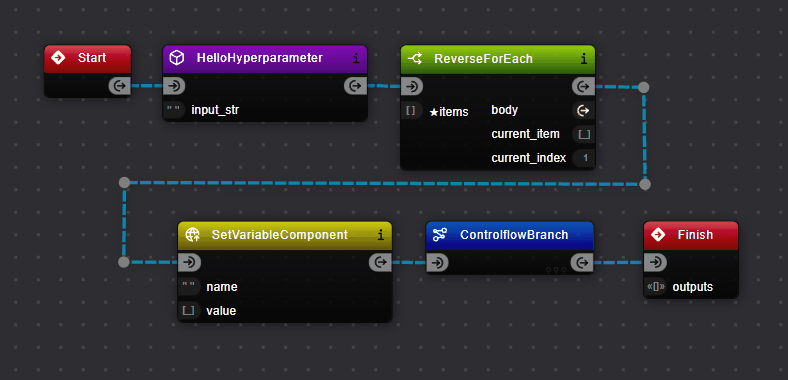Click the outputs label
The image size is (788, 380).
[x=693, y=287]
